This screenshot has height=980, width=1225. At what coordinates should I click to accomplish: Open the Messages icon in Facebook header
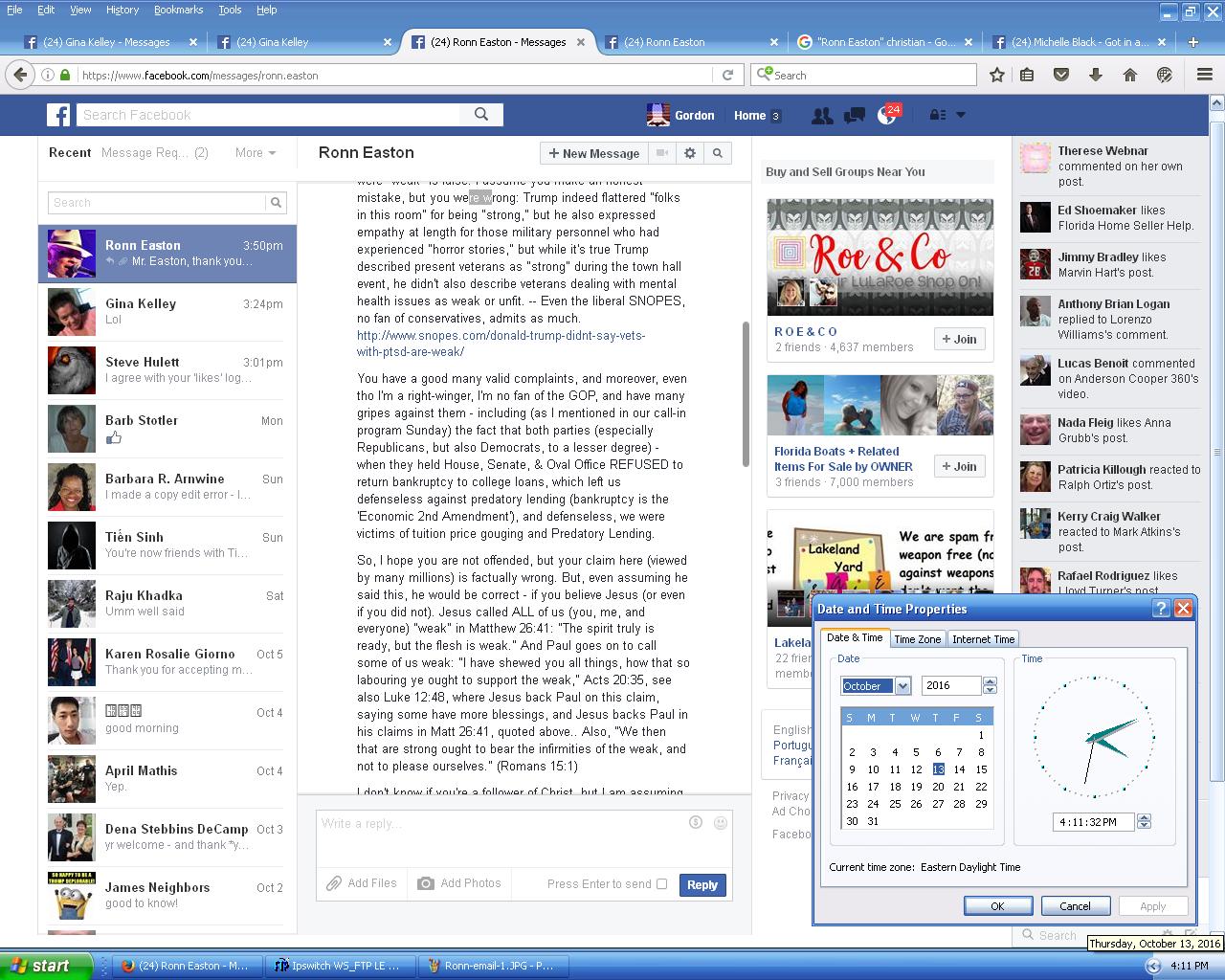coord(855,115)
